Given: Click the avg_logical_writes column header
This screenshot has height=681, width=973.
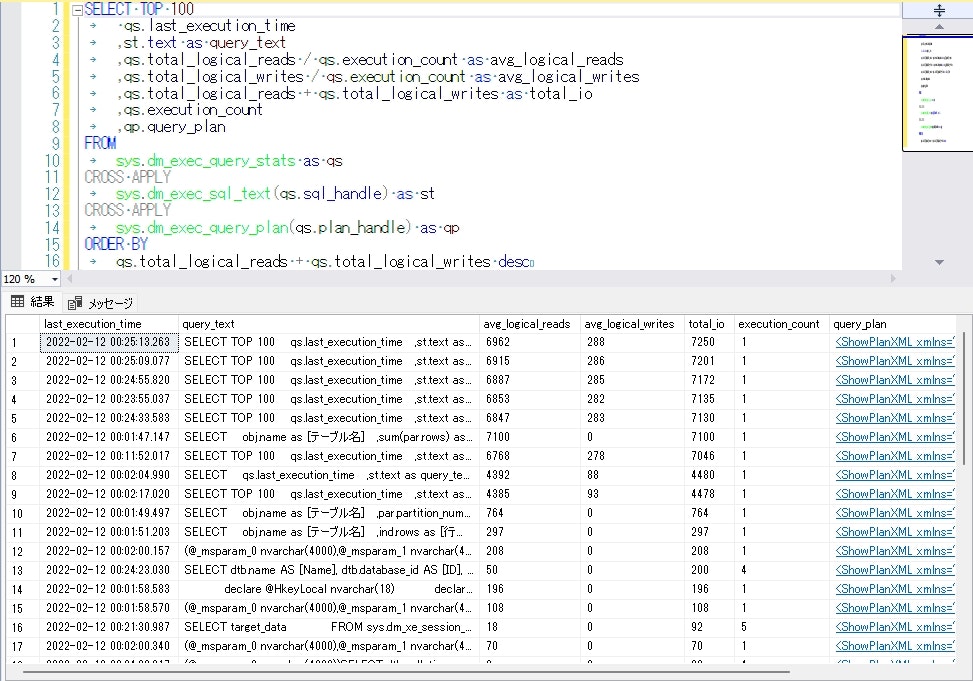Looking at the screenshot, I should [632, 324].
